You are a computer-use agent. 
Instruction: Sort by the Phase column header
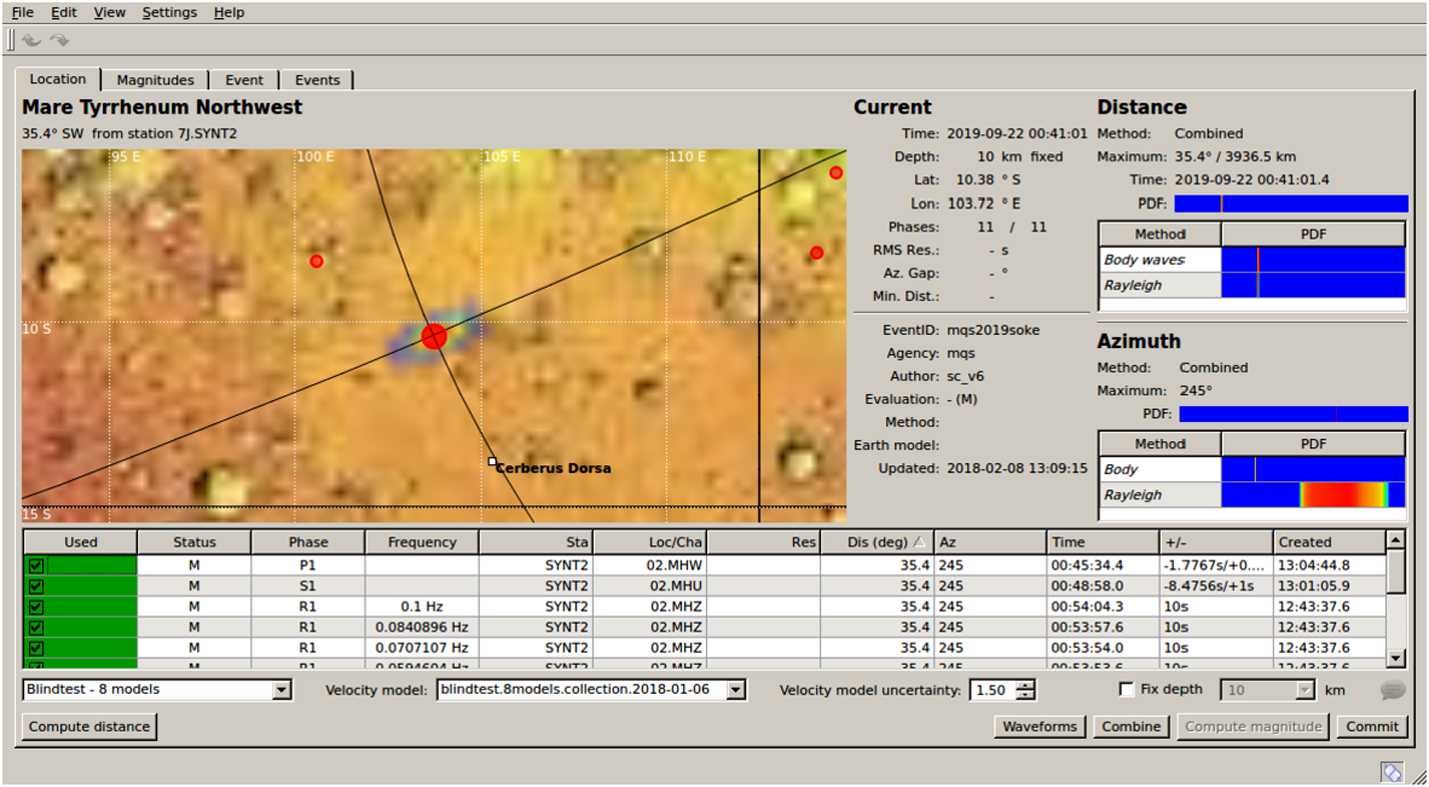tap(308, 542)
